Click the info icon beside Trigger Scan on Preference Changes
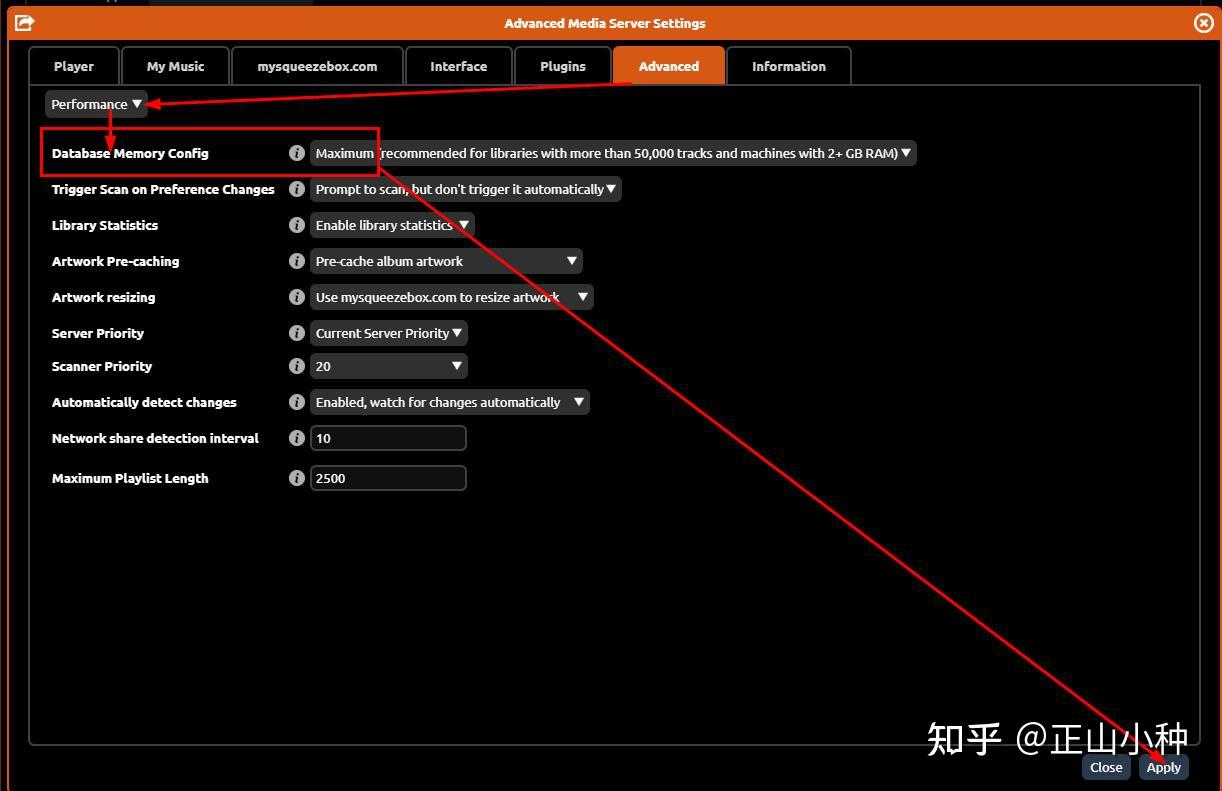This screenshot has width=1222, height=791. (x=297, y=189)
